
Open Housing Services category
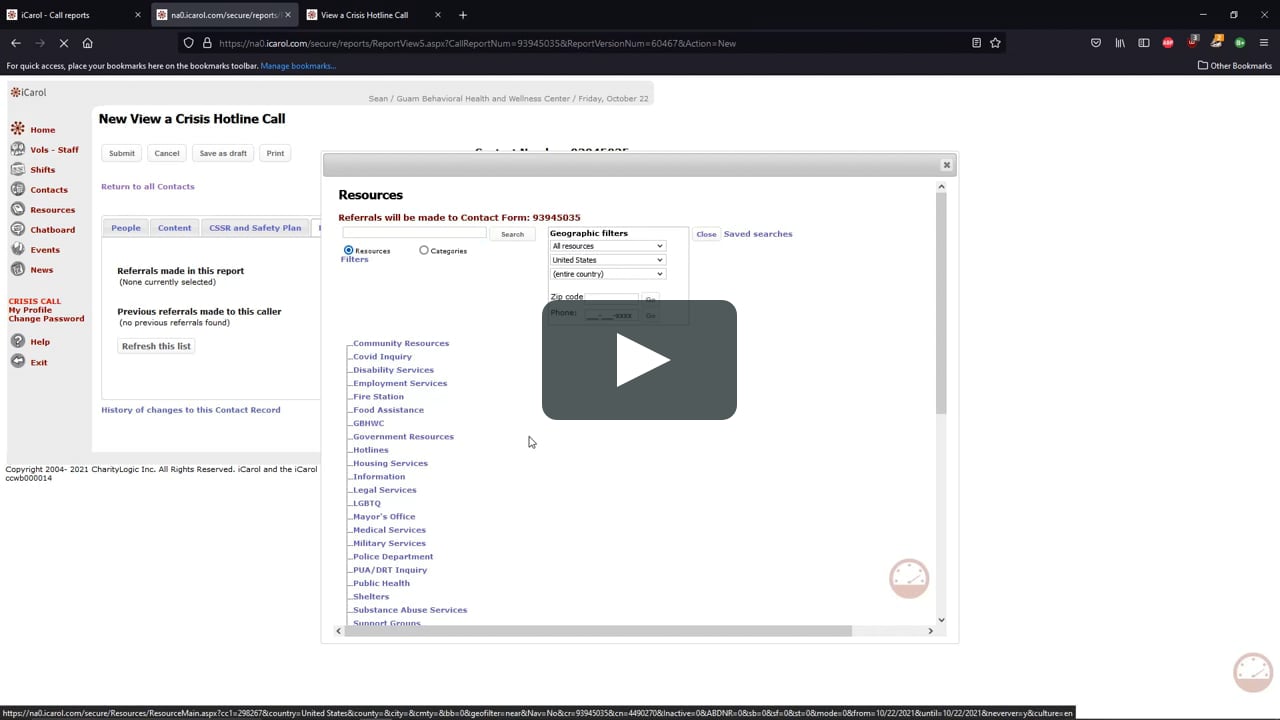390,463
